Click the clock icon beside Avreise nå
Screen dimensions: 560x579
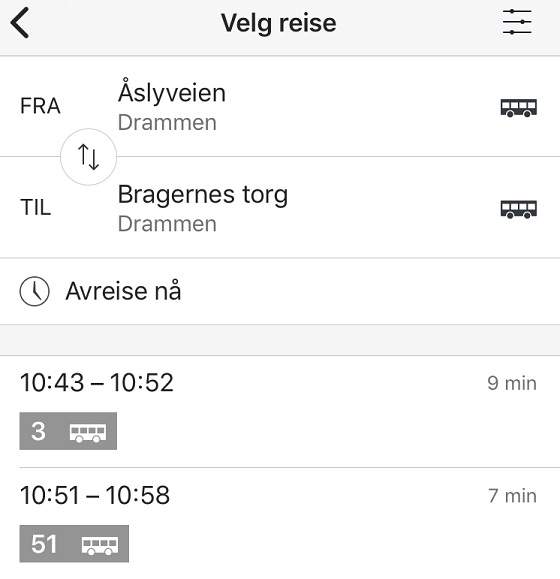click(34, 291)
